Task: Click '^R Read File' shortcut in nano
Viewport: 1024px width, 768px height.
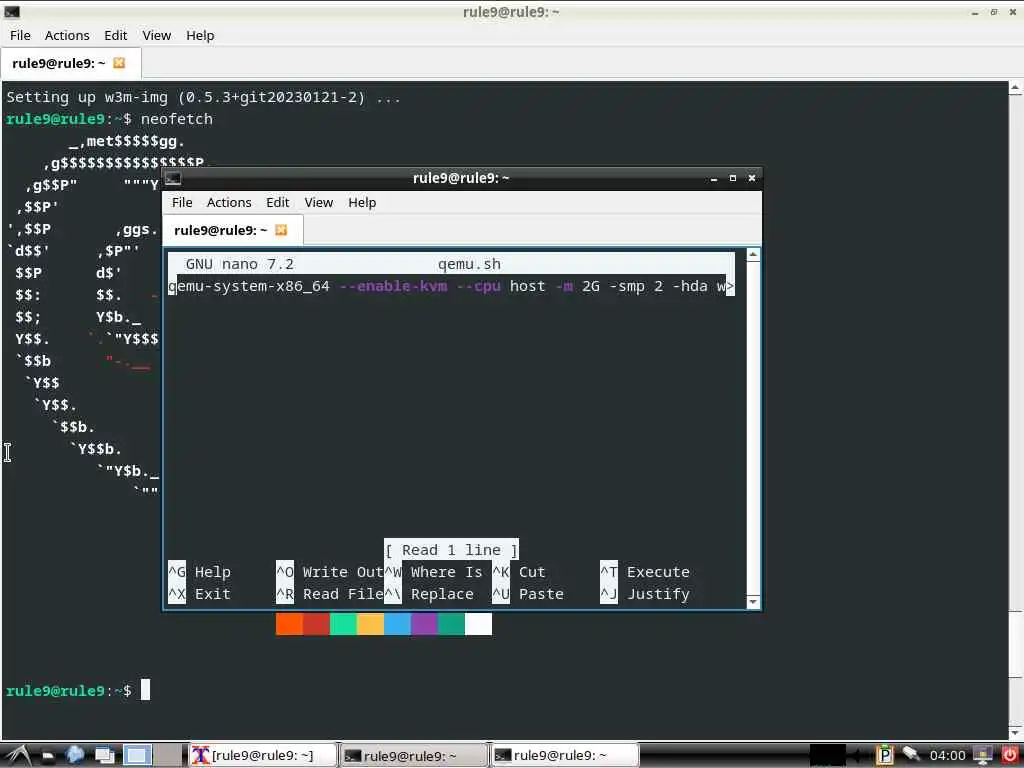Action: pyautogui.click(x=330, y=594)
